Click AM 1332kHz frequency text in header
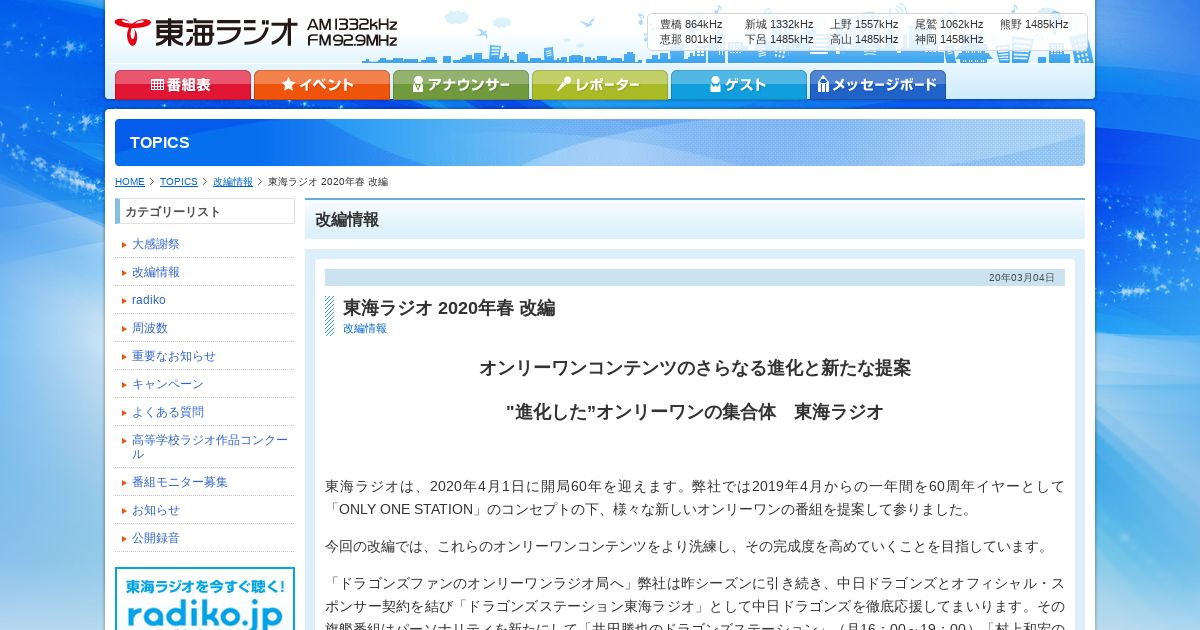This screenshot has width=1200, height=630. 352,24
